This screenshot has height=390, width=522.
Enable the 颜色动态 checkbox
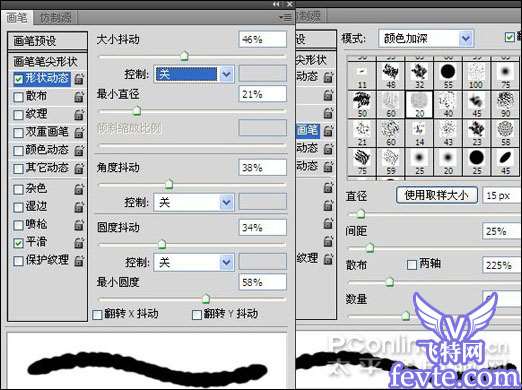[x=18, y=151]
